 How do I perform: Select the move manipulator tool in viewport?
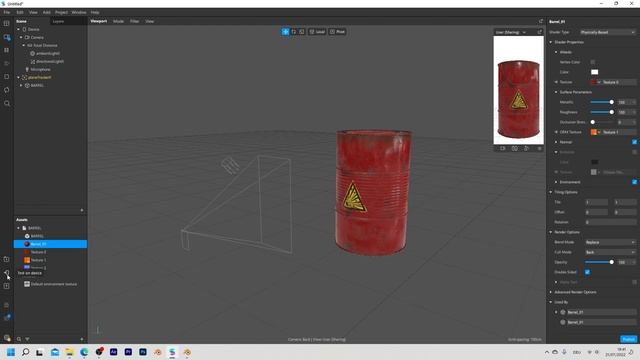point(285,31)
